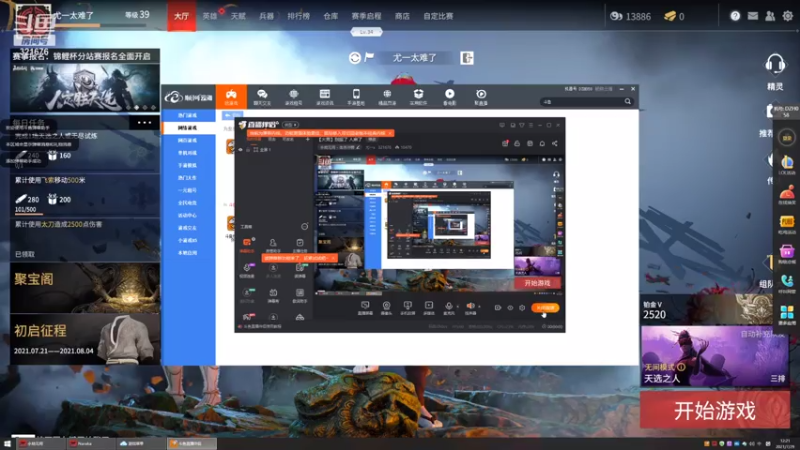The image size is (800, 450).
Task: Open the game mail envelope icon
Action: click(x=753, y=16)
